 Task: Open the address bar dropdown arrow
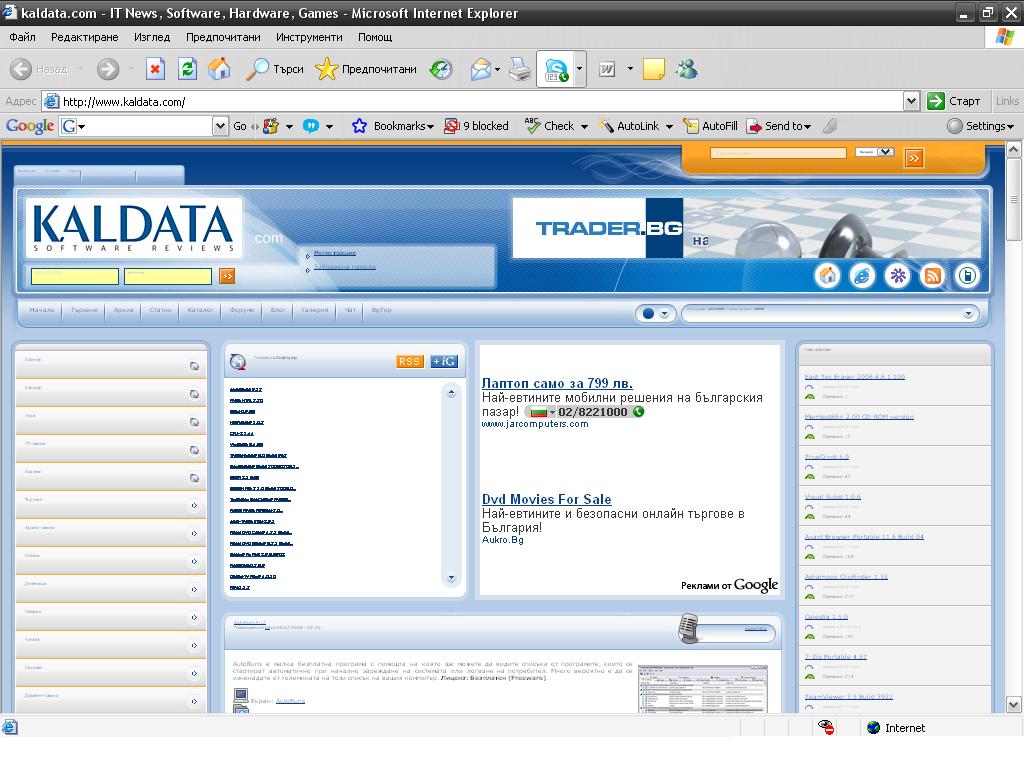(912, 101)
